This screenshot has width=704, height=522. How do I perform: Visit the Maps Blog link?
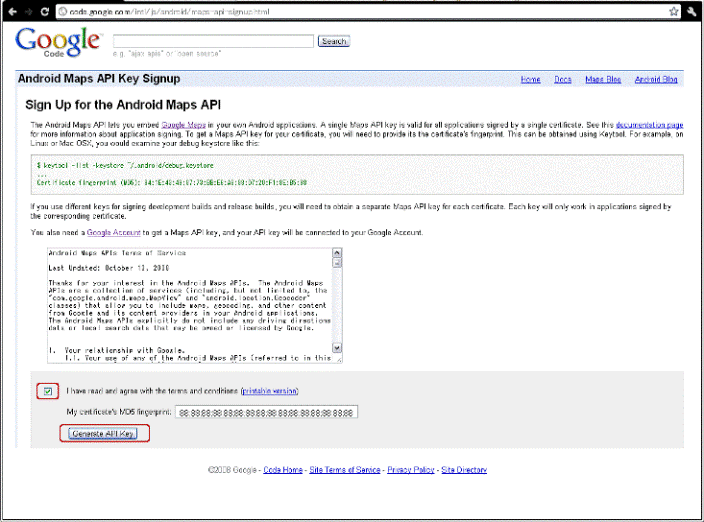click(x=603, y=79)
